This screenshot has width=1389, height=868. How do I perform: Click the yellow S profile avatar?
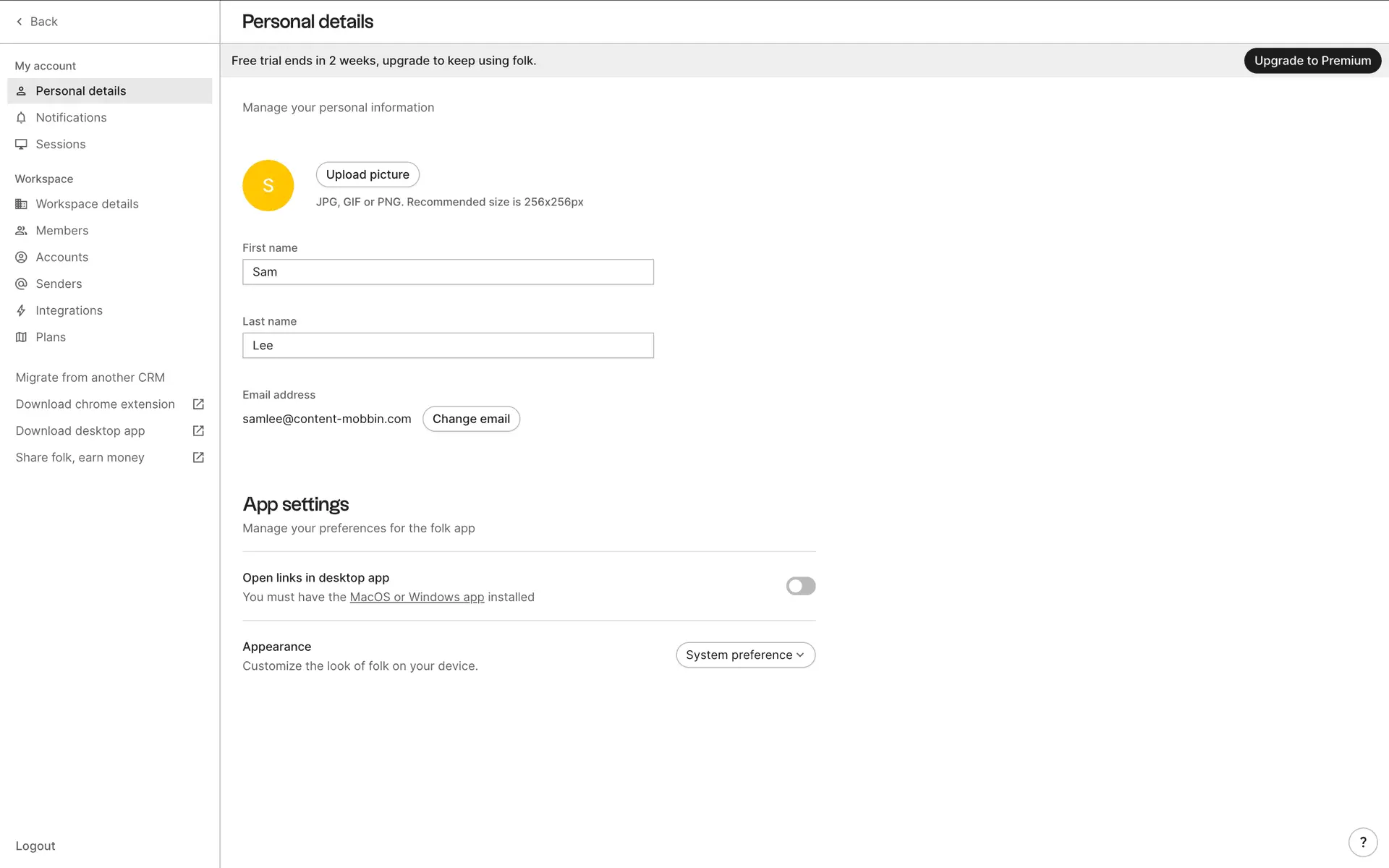tap(268, 186)
